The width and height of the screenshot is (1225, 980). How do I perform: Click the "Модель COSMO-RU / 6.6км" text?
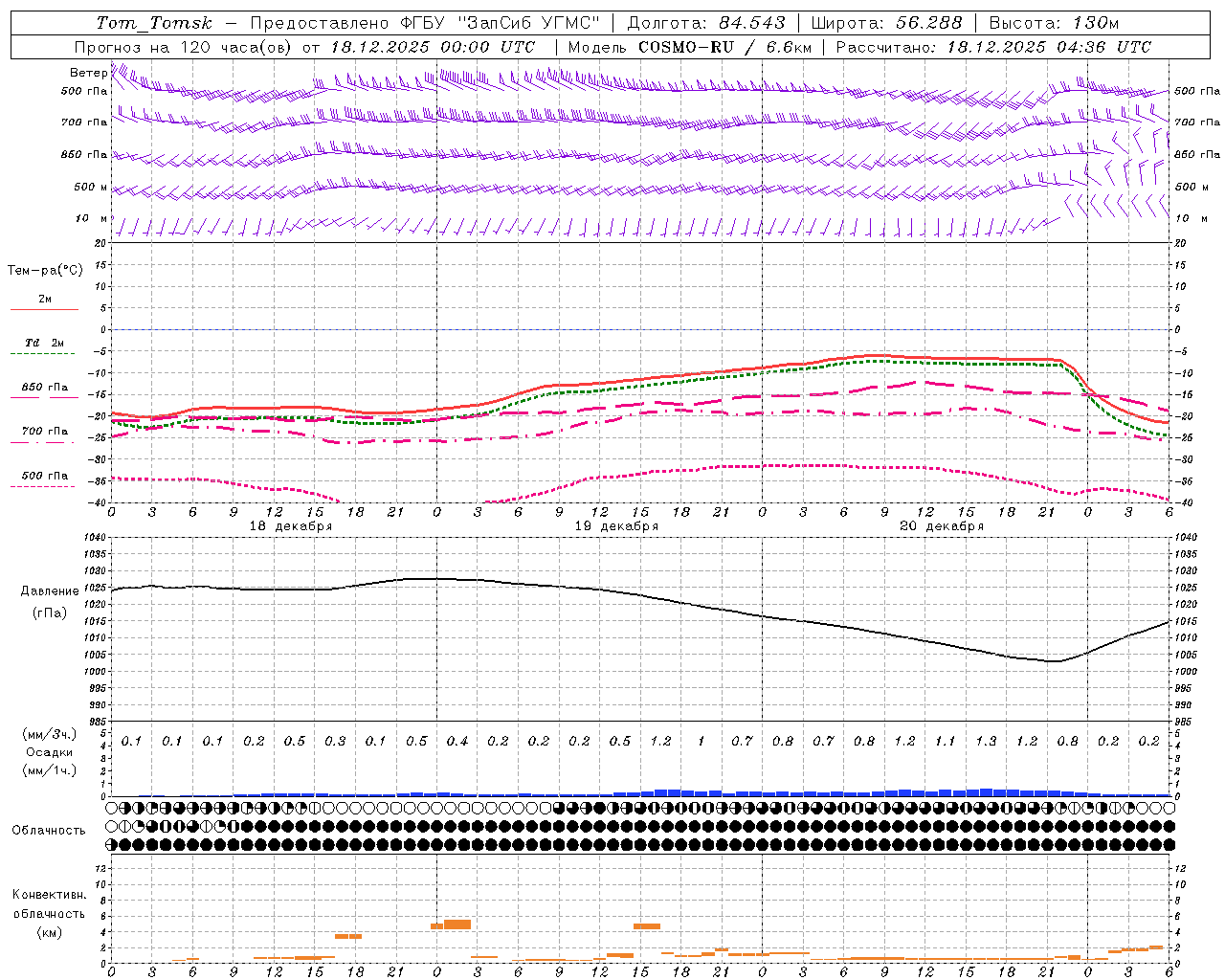tap(689, 47)
